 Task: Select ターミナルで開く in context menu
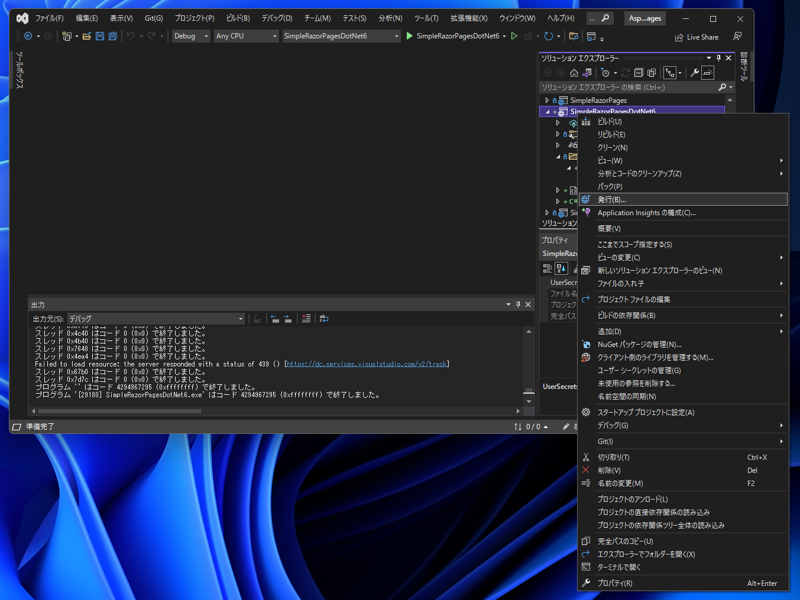683,567
